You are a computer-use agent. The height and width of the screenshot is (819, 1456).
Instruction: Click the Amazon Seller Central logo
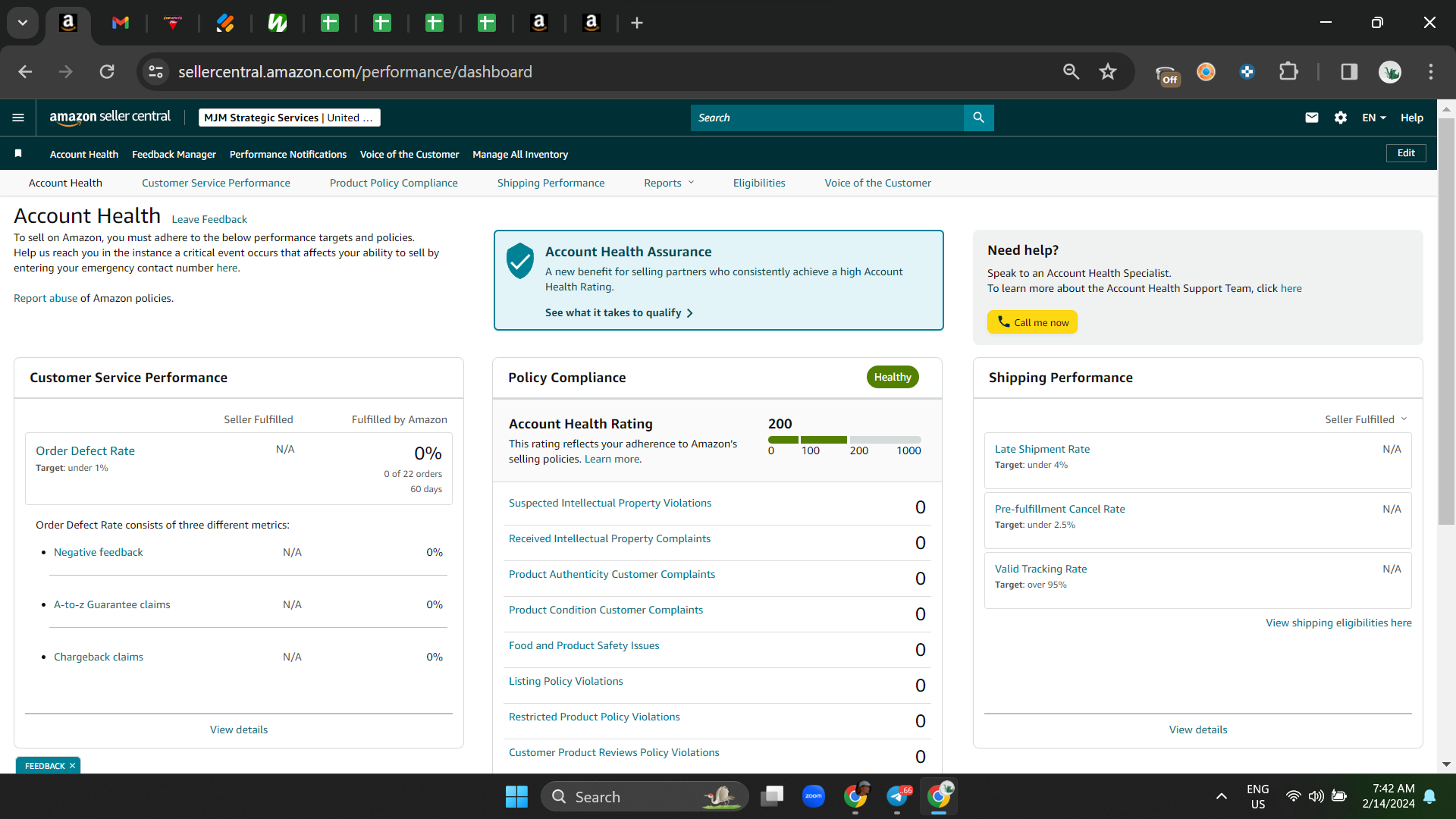tap(110, 118)
